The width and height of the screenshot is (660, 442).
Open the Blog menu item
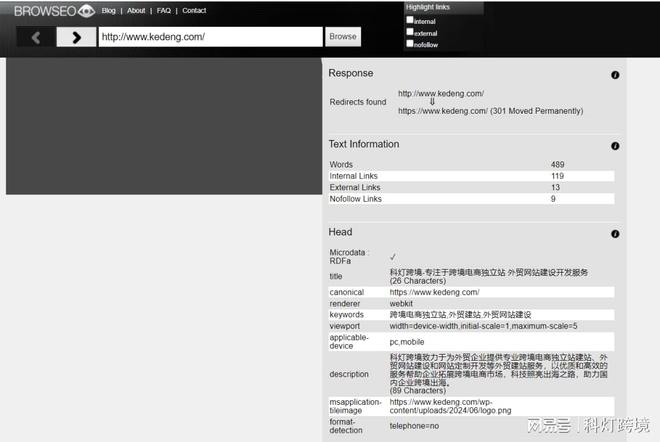click(109, 11)
